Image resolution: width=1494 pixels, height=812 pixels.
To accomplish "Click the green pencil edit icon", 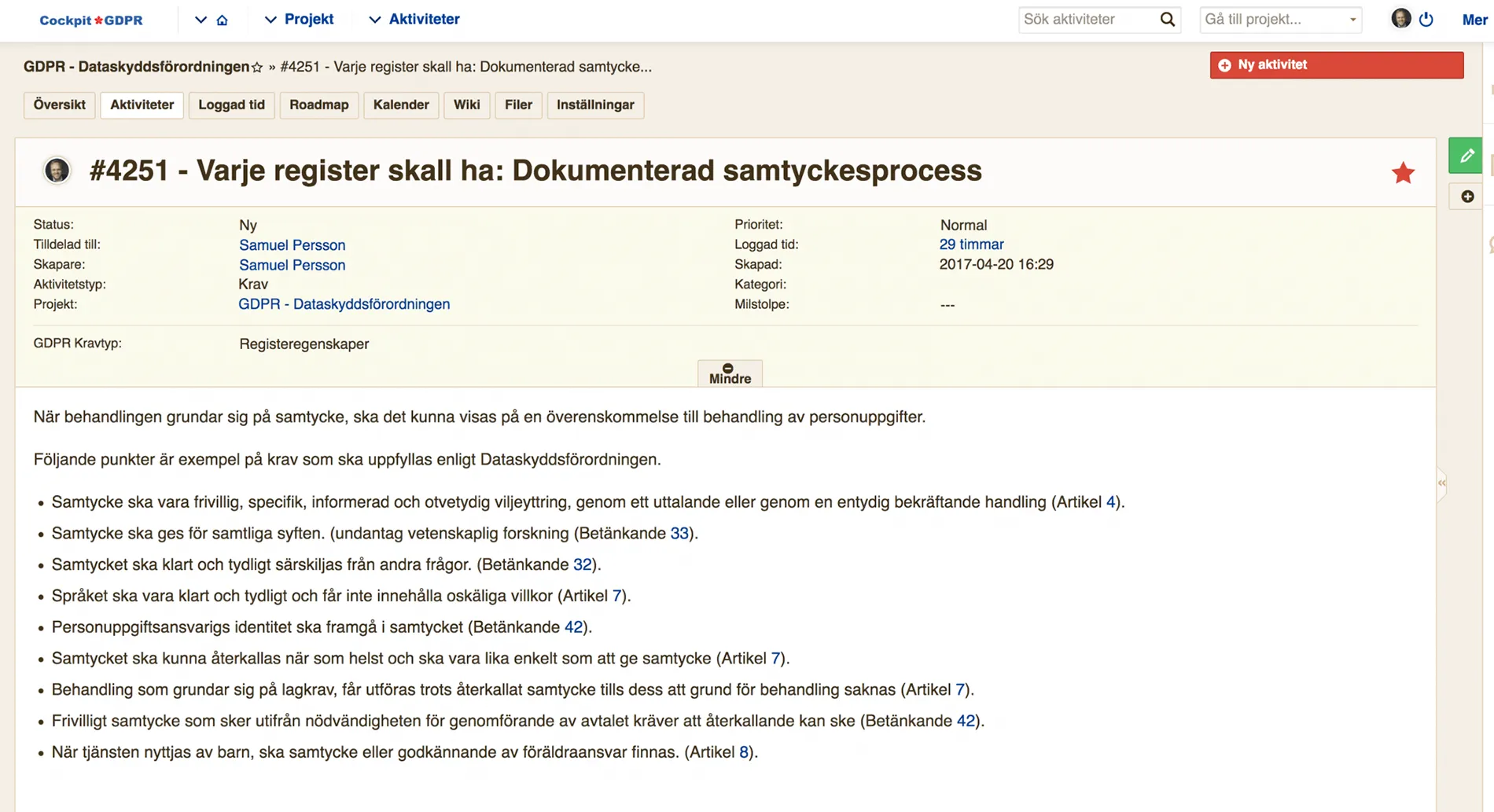I will click(1466, 156).
